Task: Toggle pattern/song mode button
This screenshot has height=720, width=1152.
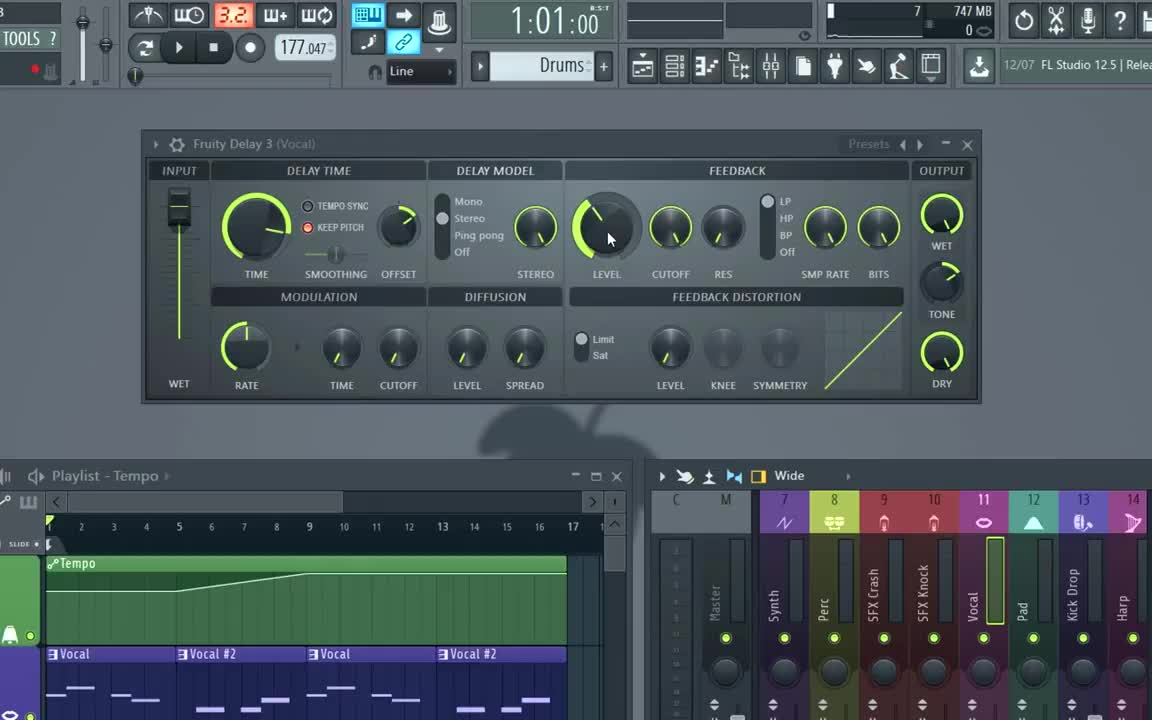Action: (145, 48)
